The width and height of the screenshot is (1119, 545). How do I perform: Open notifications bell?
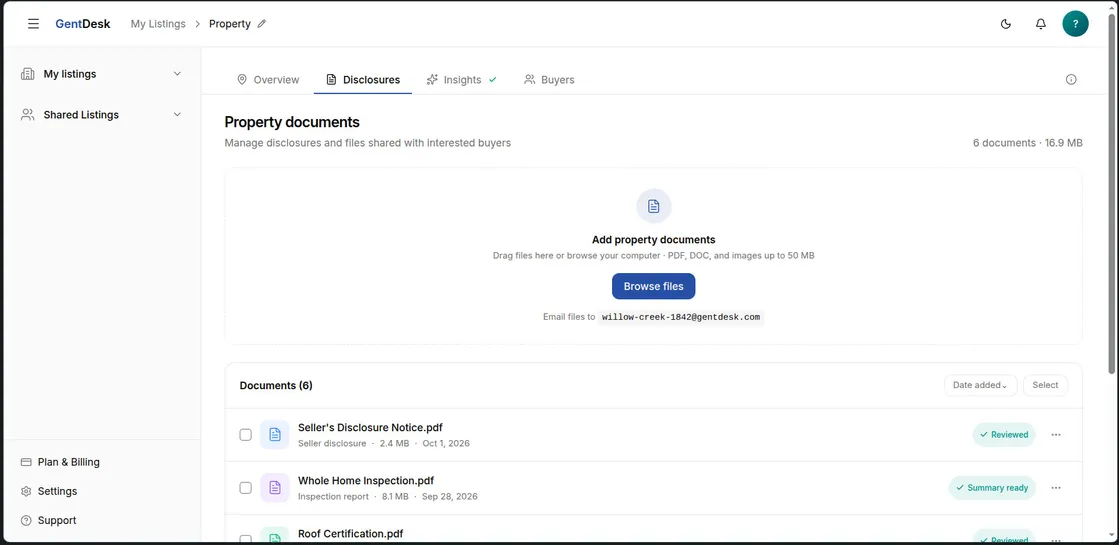pyautogui.click(x=1040, y=24)
